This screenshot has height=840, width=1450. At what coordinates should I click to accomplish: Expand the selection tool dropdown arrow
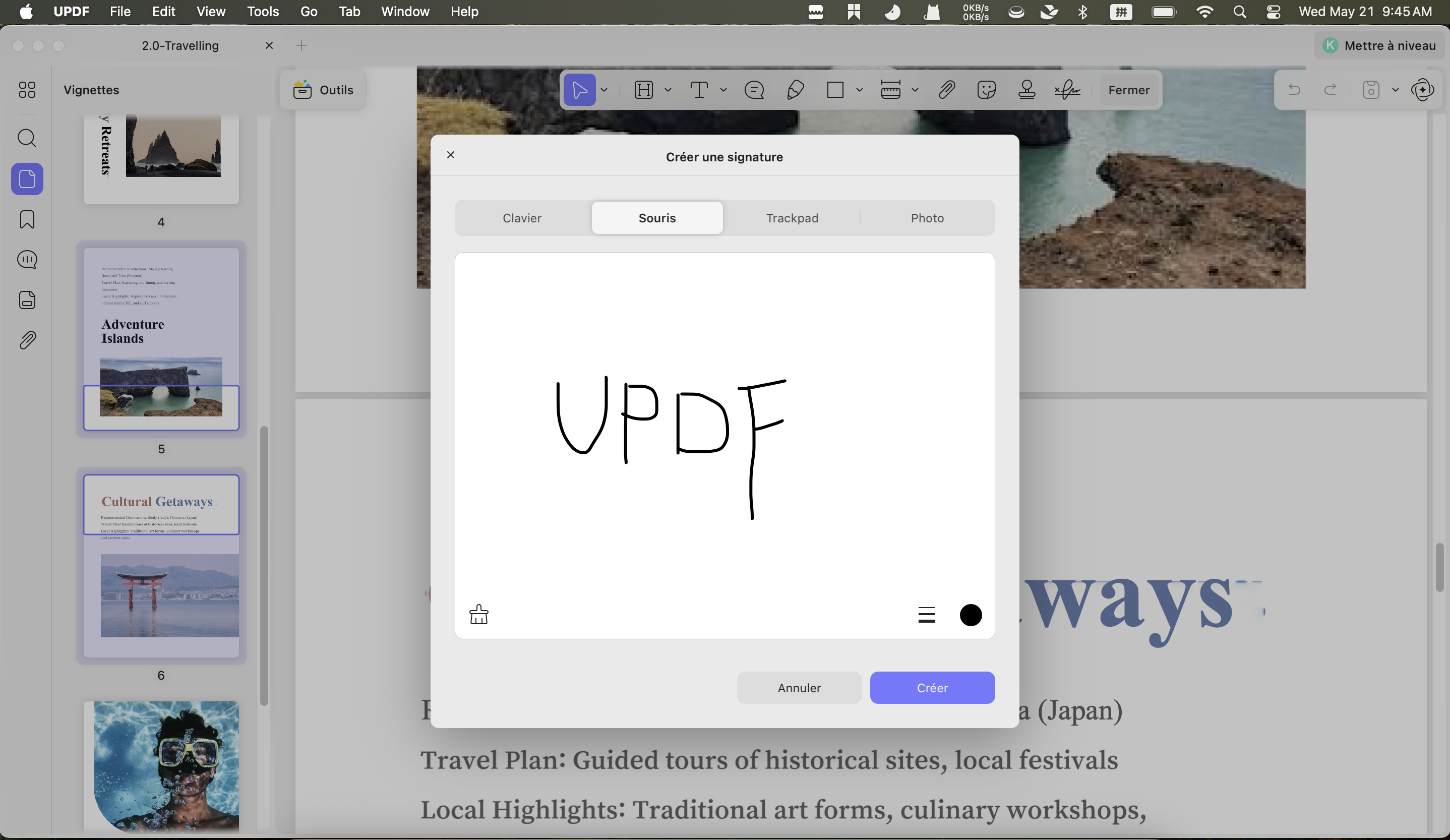pos(604,90)
